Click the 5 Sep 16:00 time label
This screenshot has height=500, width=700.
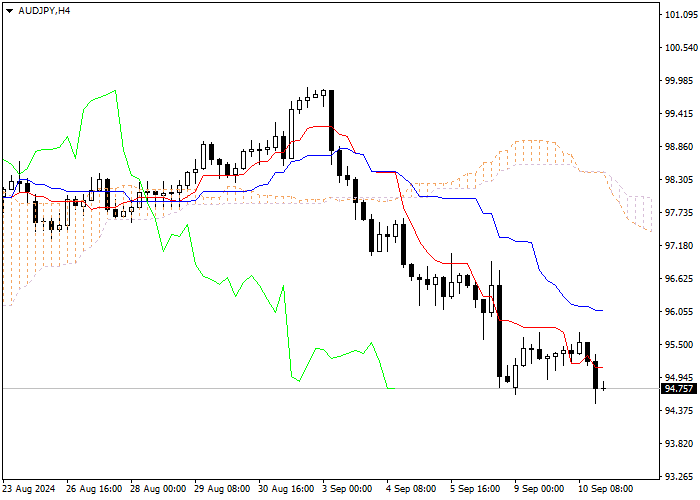(x=476, y=489)
